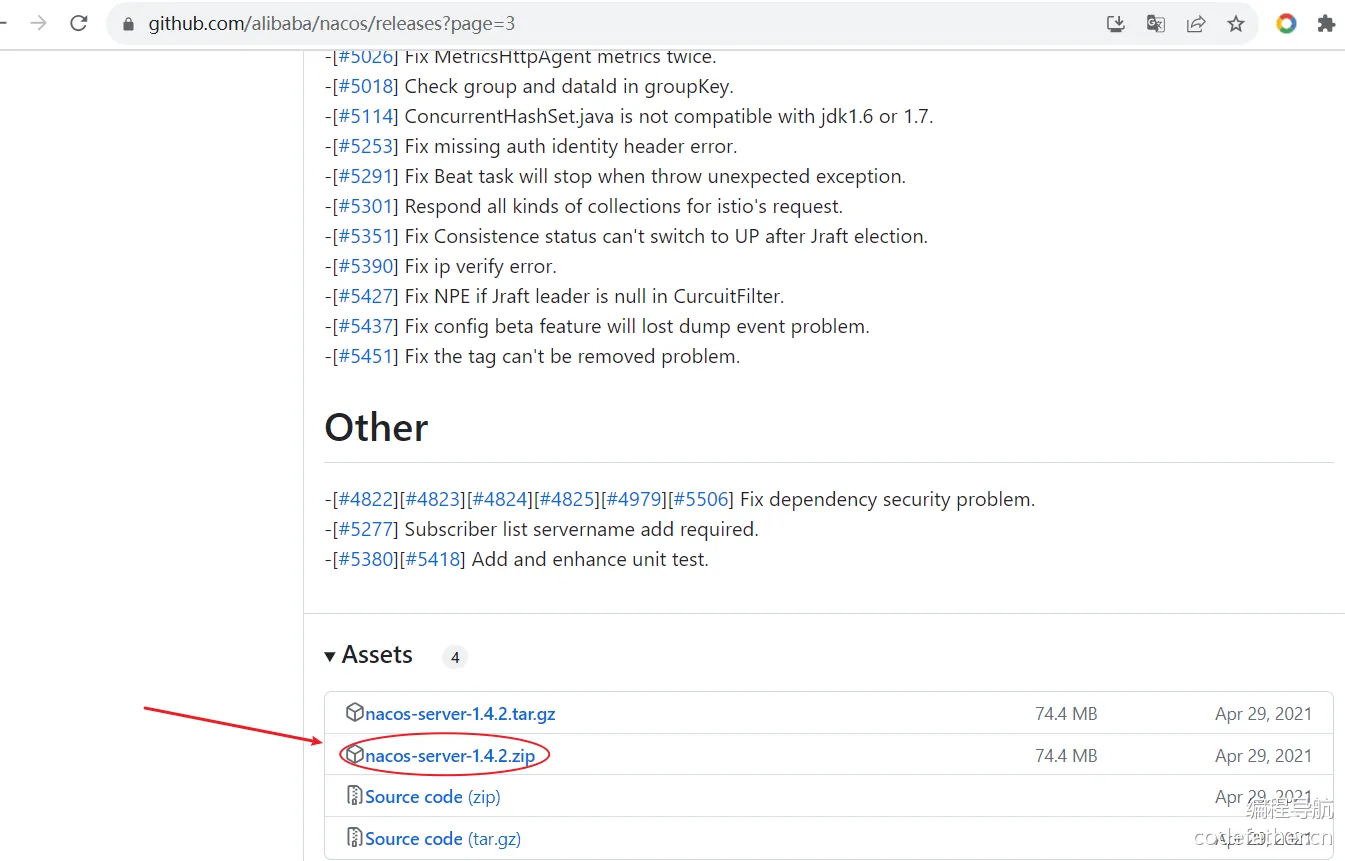Bookmark this page with the star icon
Image resolution: width=1345 pixels, height=861 pixels.
point(1236,24)
